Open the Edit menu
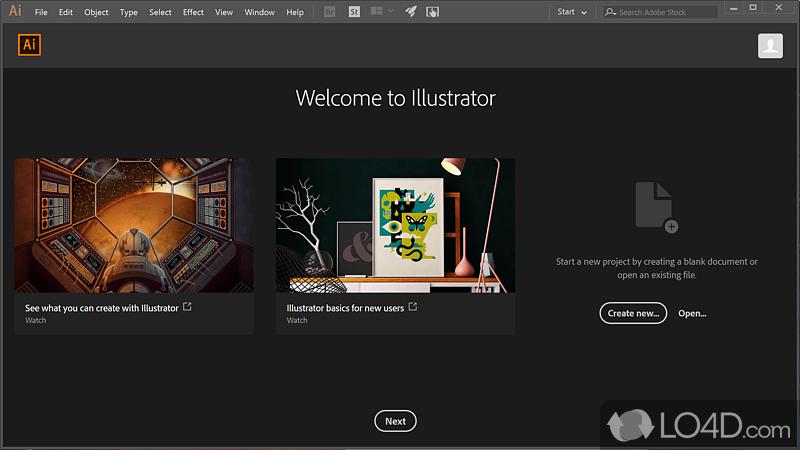Screen dimensions: 800x450 65,12
